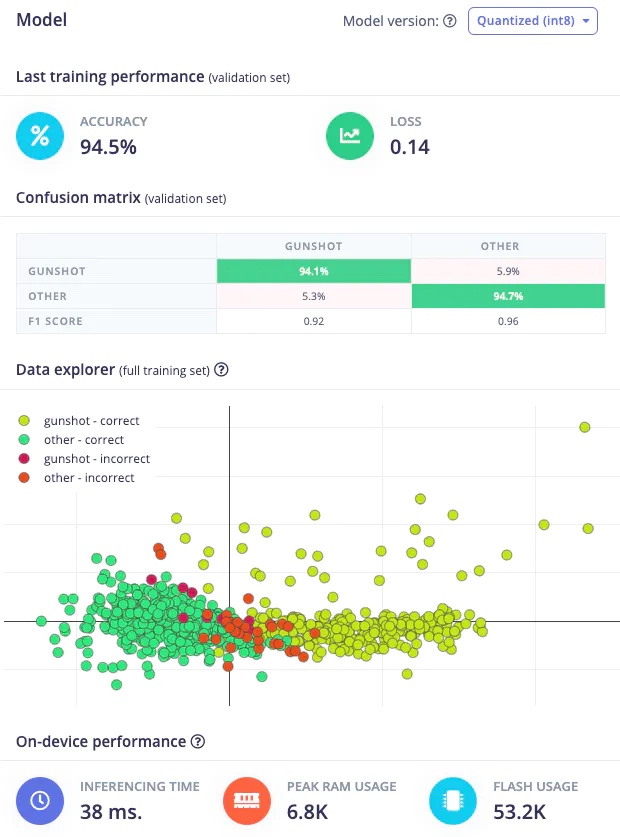The width and height of the screenshot is (620, 837).
Task: Click the blue percent accuracy icon
Action: coord(40,136)
